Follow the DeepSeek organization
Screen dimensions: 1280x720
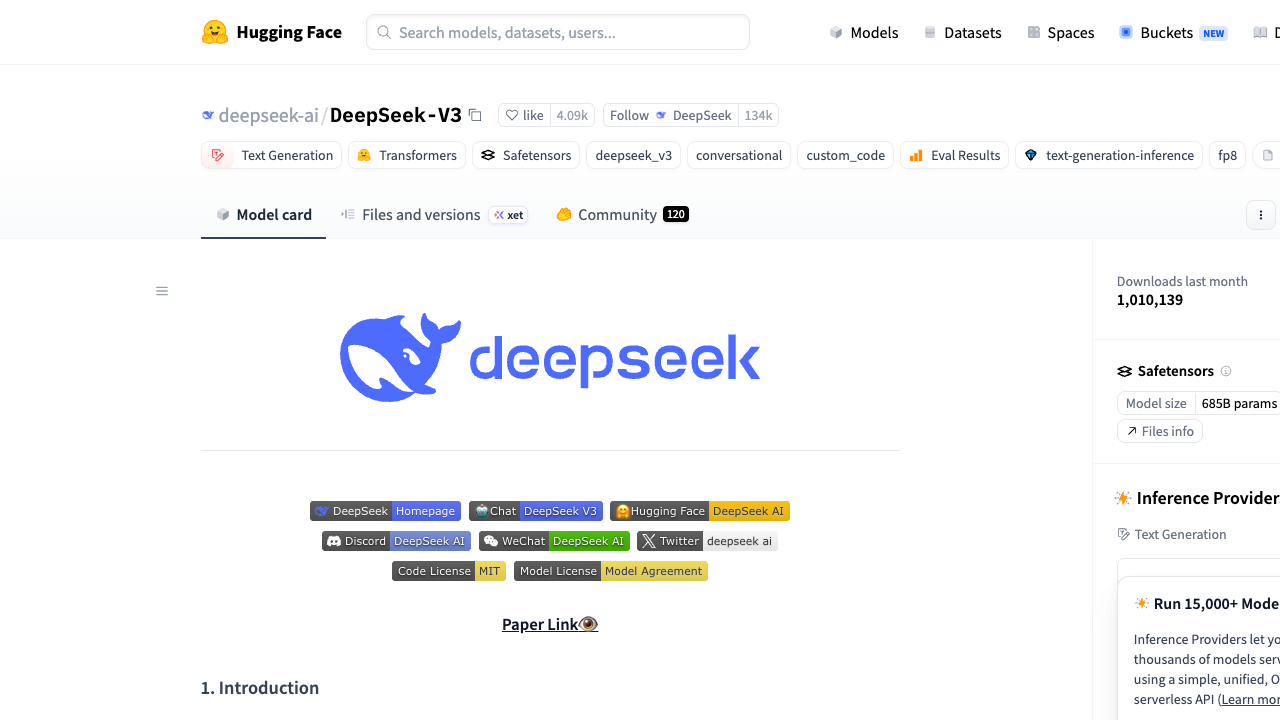coord(671,115)
